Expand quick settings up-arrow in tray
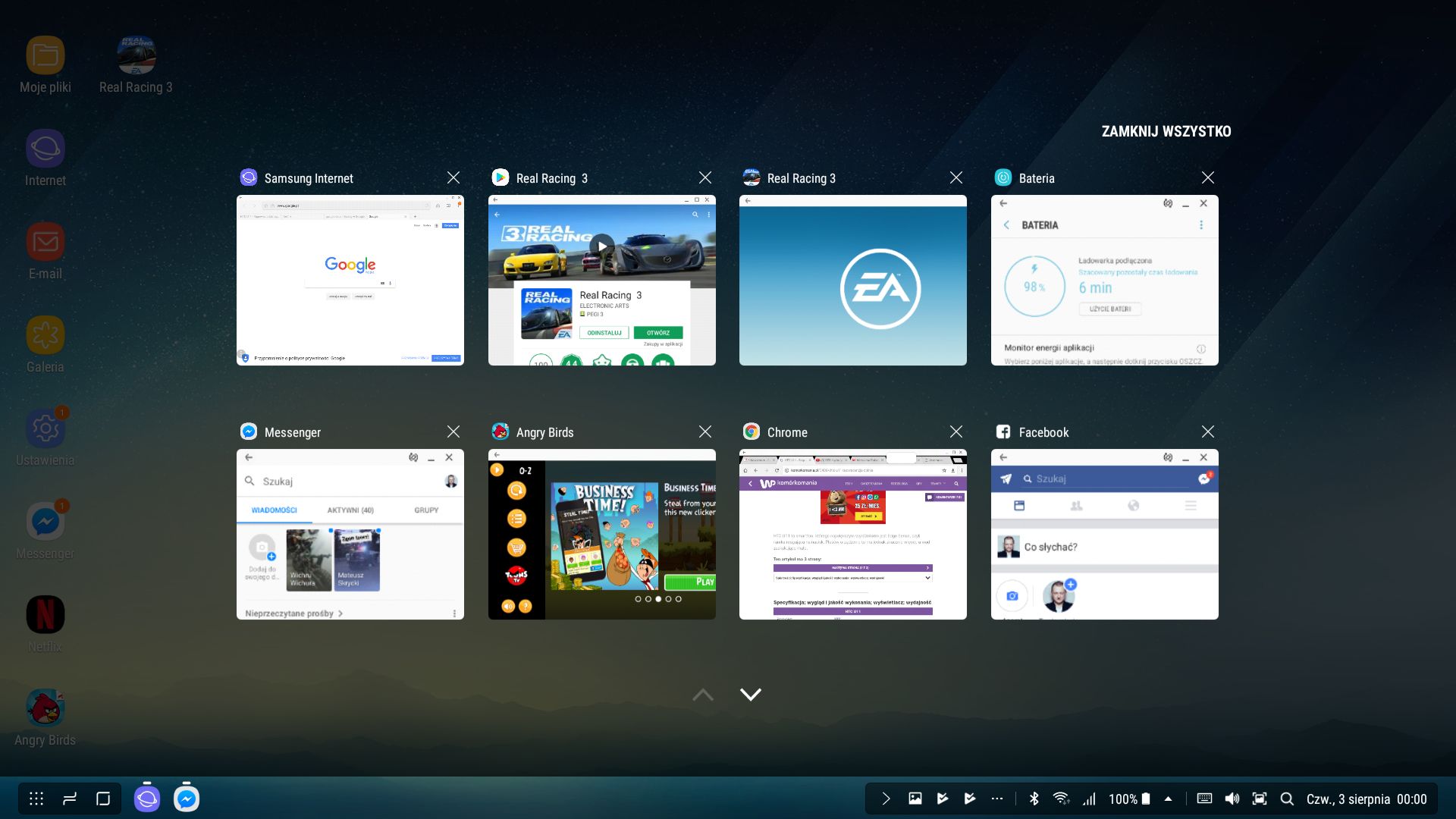Image resolution: width=1456 pixels, height=819 pixels. (x=1168, y=799)
